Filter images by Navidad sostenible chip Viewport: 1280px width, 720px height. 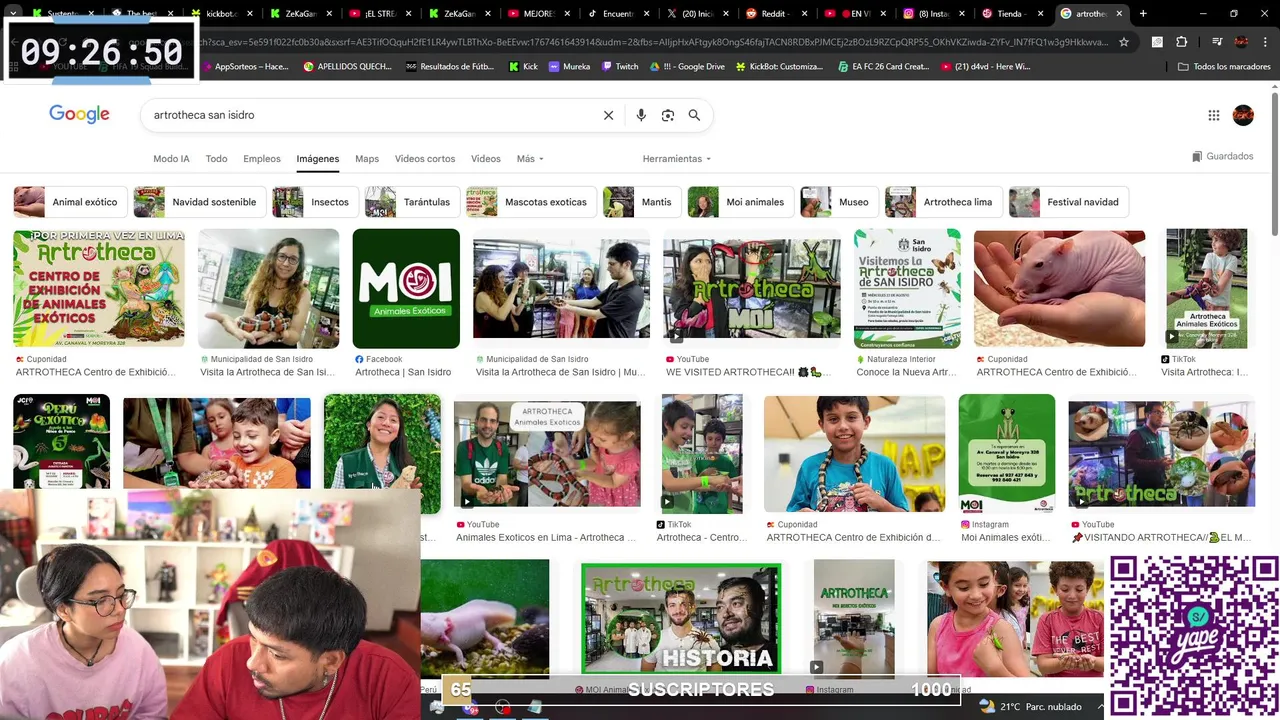coord(200,202)
